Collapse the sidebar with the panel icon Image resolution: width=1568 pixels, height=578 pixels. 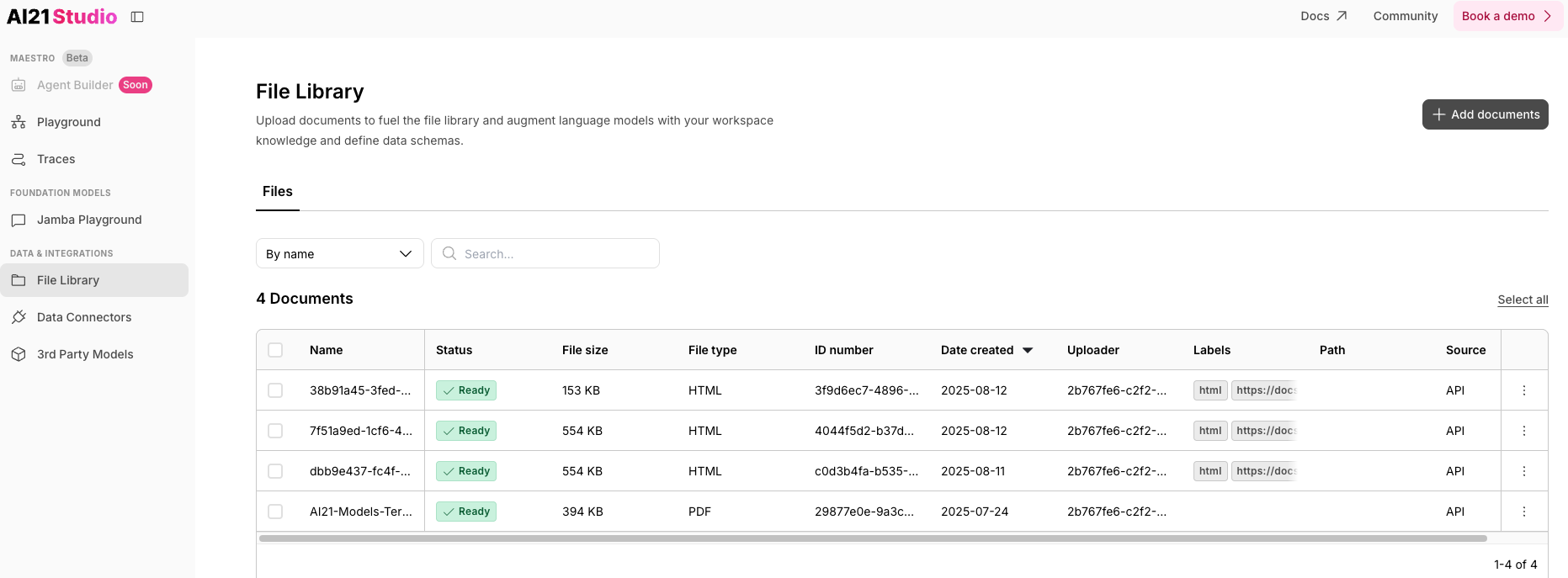[x=137, y=17]
